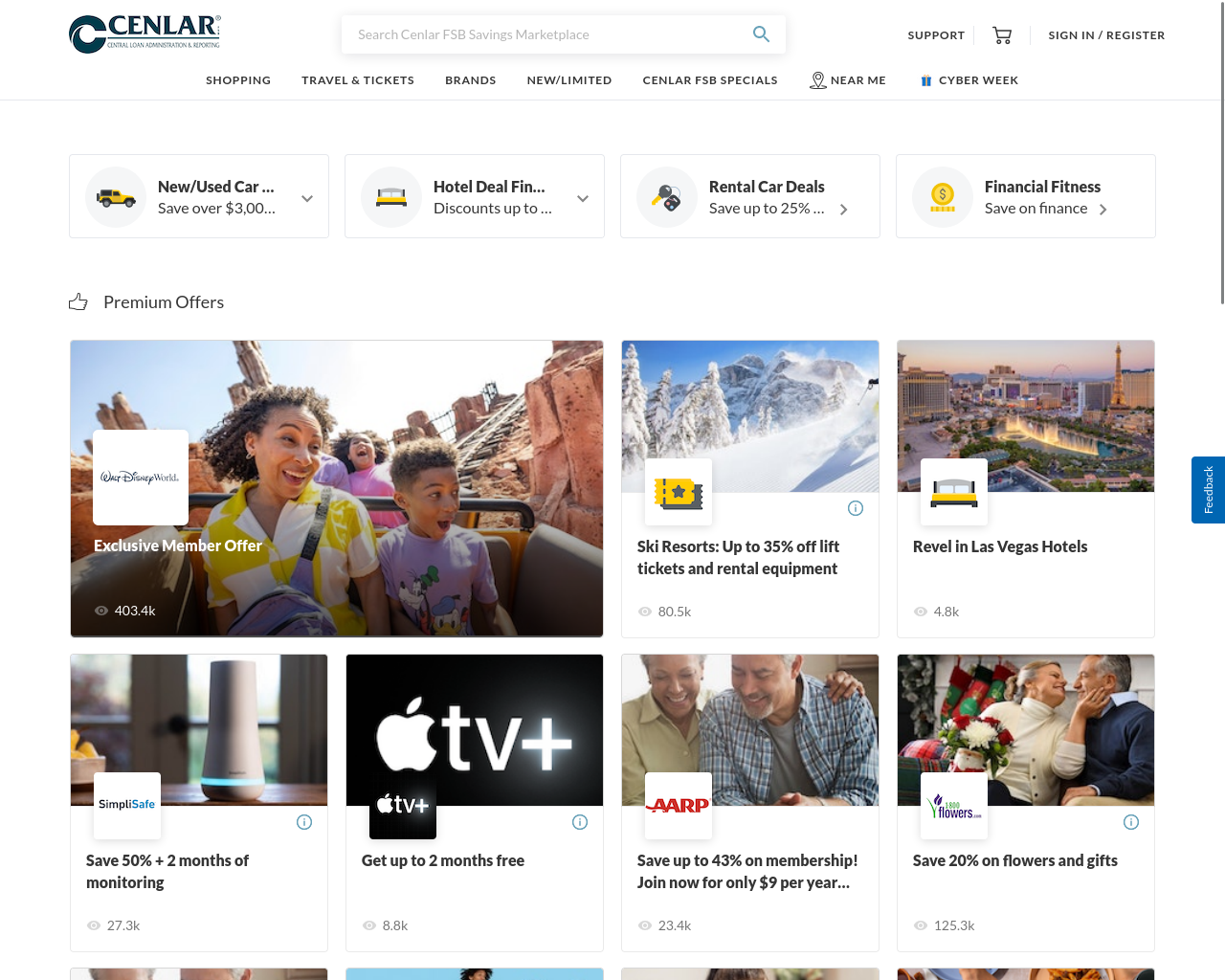The image size is (1225, 980).
Task: Click the page vertical scrollbar
Action: tap(1221, 153)
